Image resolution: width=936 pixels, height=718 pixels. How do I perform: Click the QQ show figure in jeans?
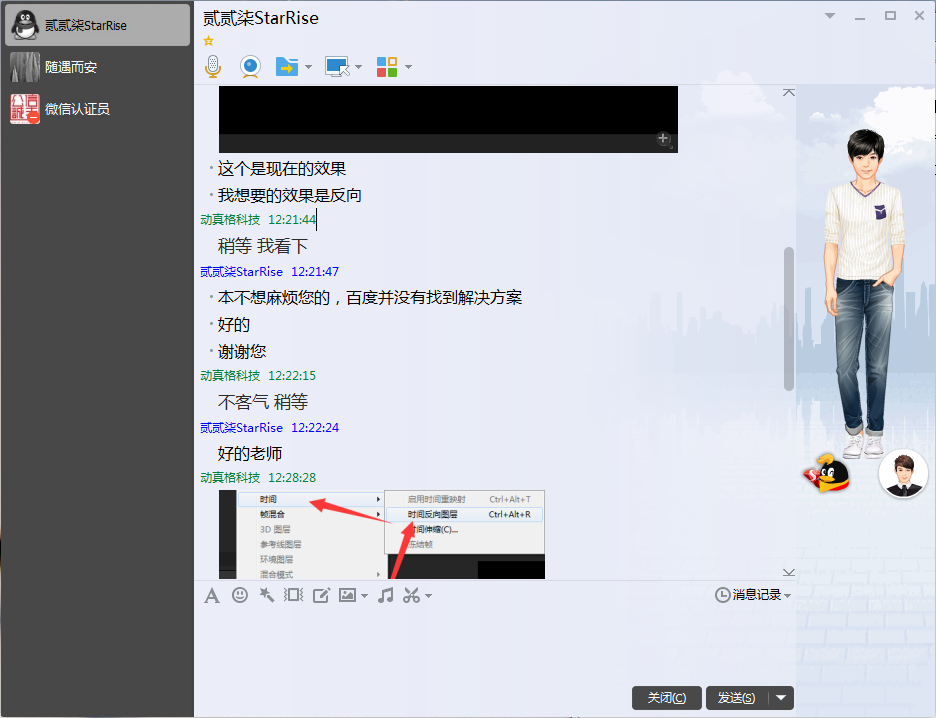pos(864,292)
